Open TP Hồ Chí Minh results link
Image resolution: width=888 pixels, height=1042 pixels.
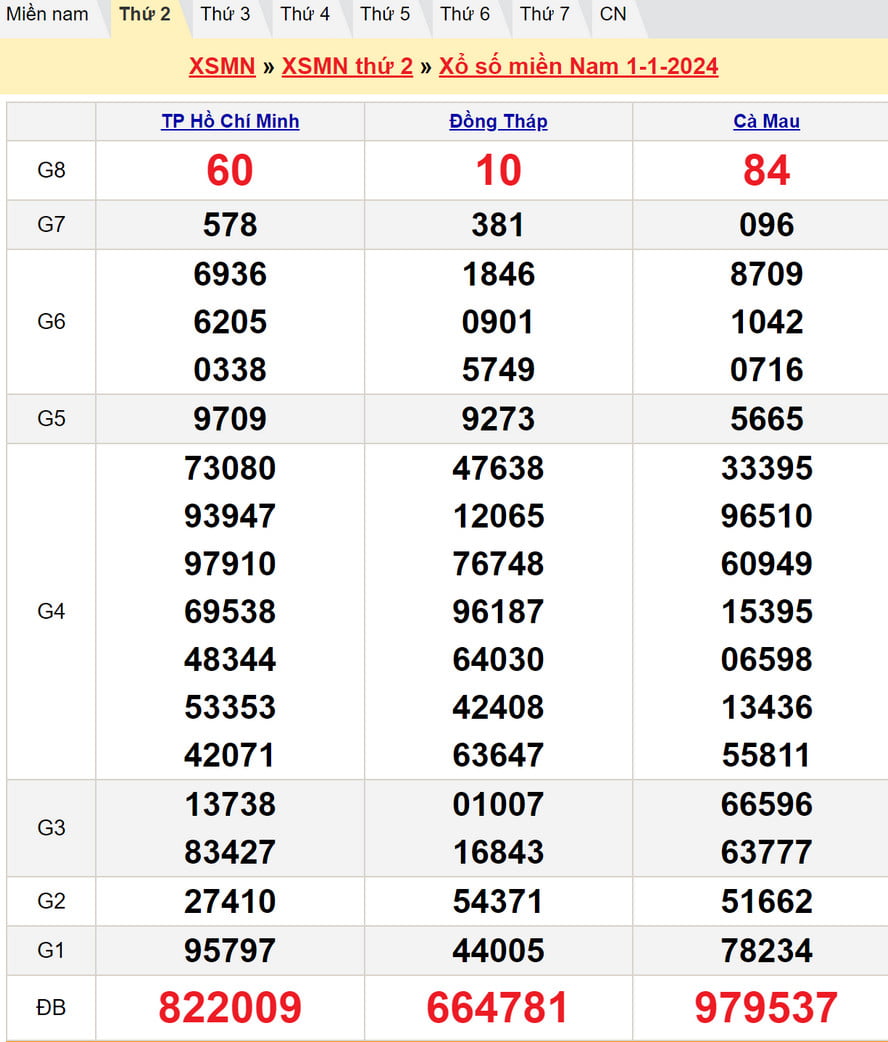pos(230,121)
